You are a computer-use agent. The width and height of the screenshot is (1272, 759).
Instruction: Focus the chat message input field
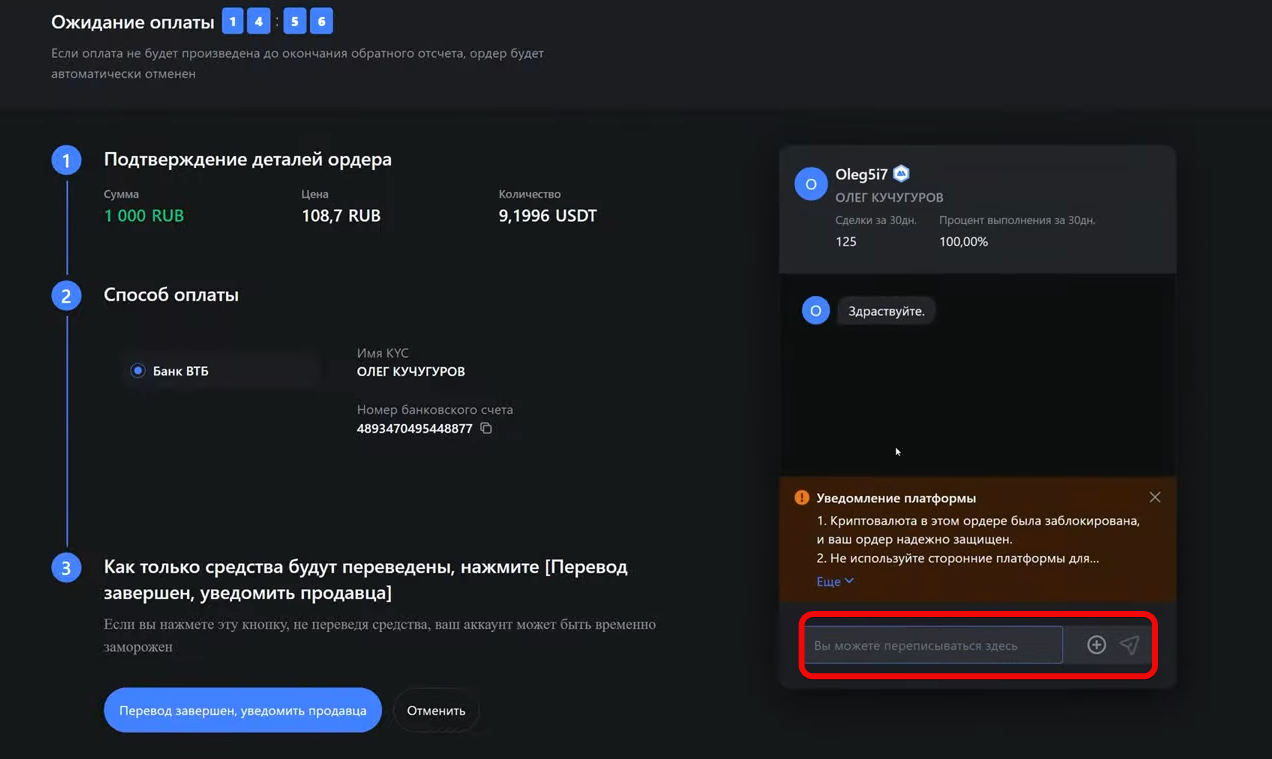(933, 645)
